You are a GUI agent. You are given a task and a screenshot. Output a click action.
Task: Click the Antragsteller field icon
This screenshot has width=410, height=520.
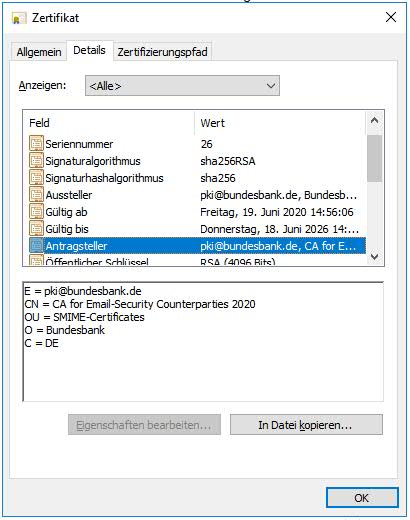click(36, 246)
